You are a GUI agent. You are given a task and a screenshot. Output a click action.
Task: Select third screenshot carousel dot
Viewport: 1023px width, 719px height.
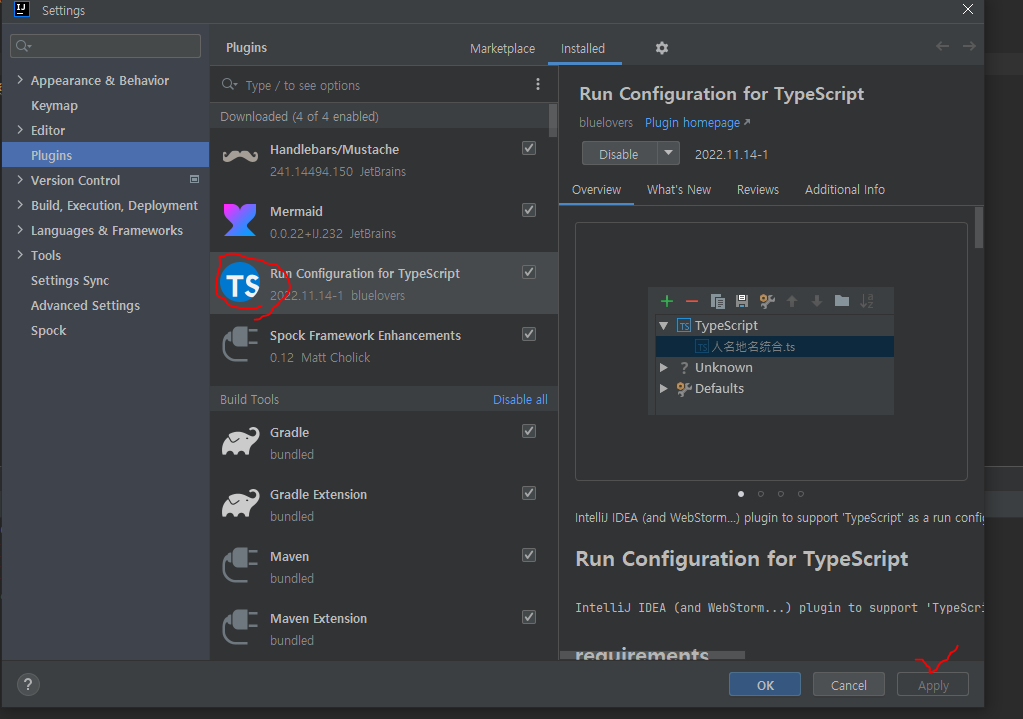click(x=780, y=494)
